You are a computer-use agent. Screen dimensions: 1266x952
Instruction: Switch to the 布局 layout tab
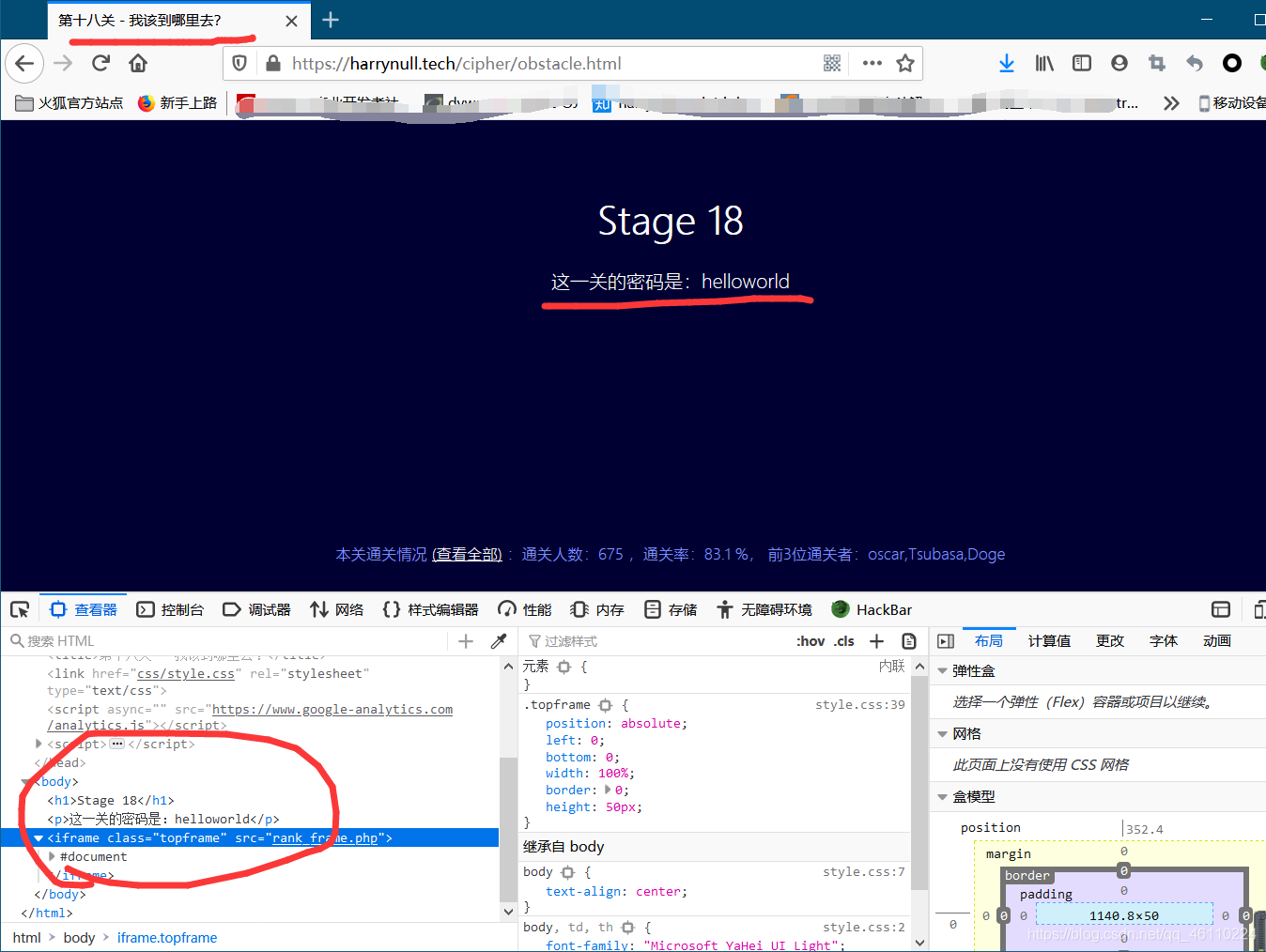[989, 640]
